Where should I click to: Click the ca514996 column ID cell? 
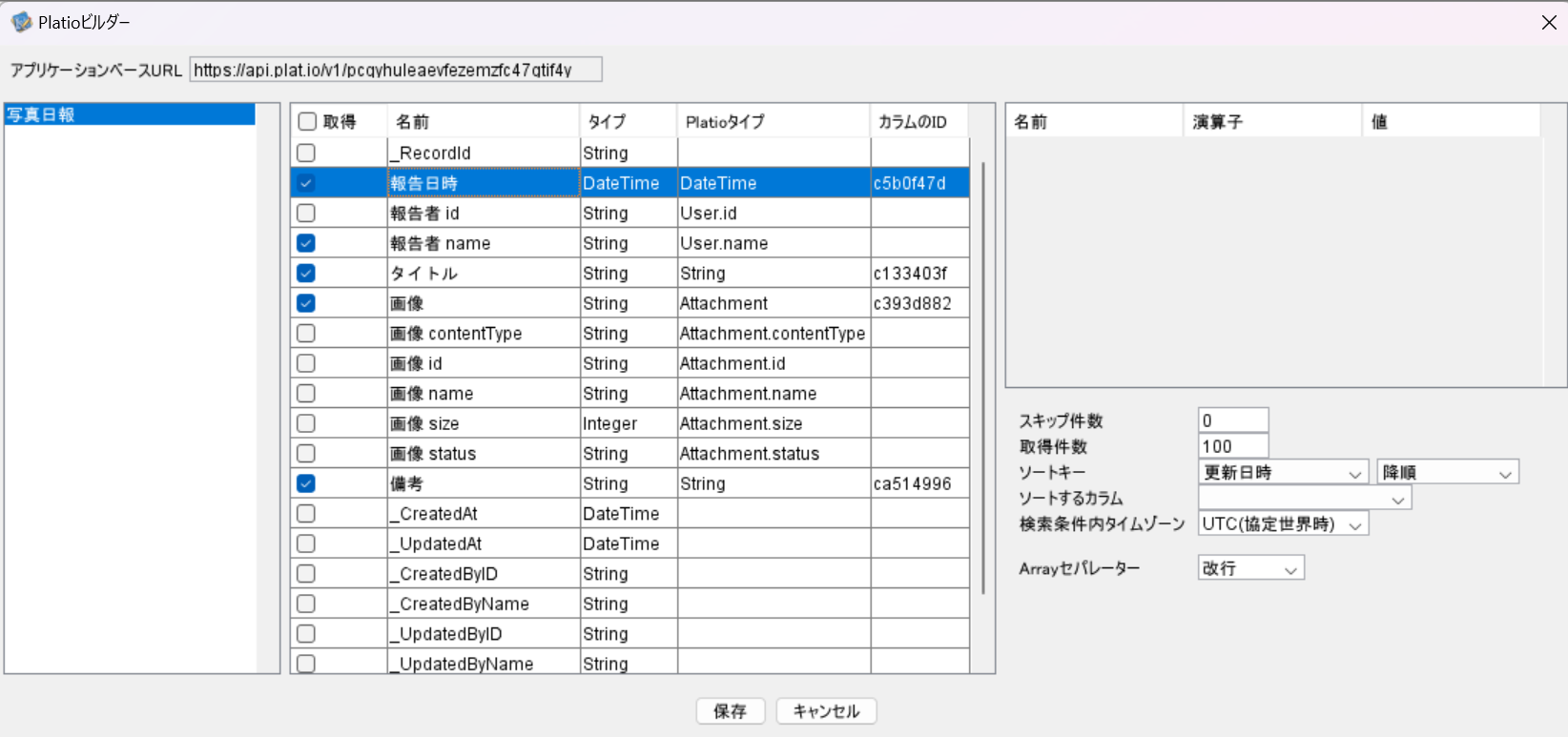920,483
